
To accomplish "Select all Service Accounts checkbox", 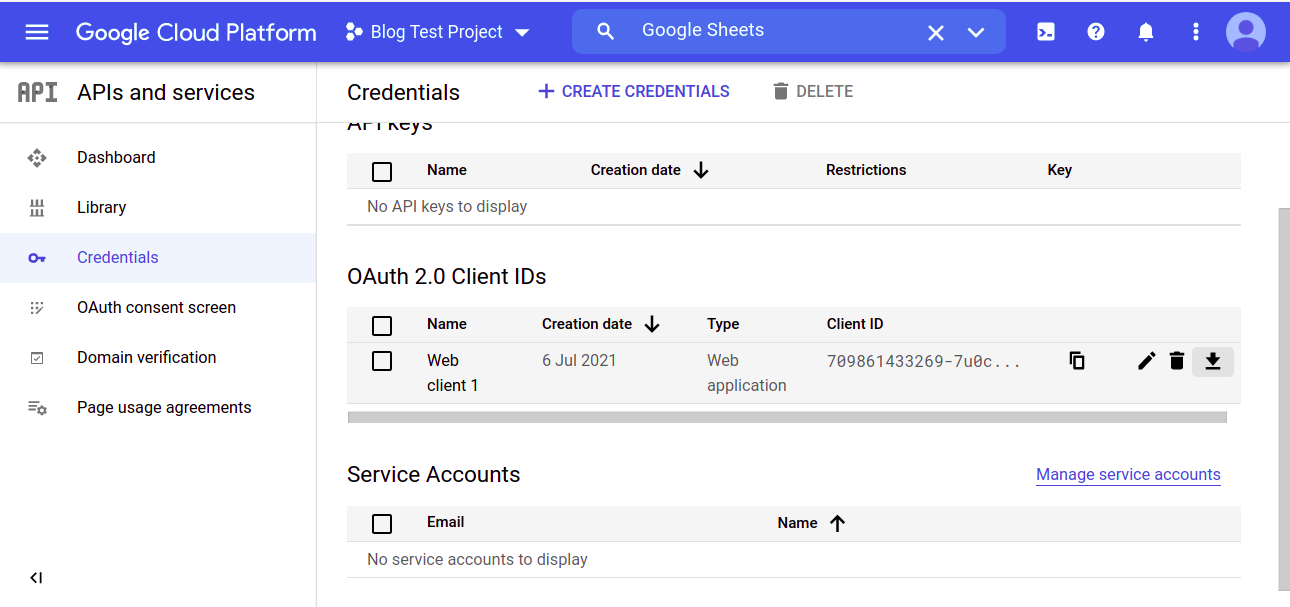I will tap(382, 523).
